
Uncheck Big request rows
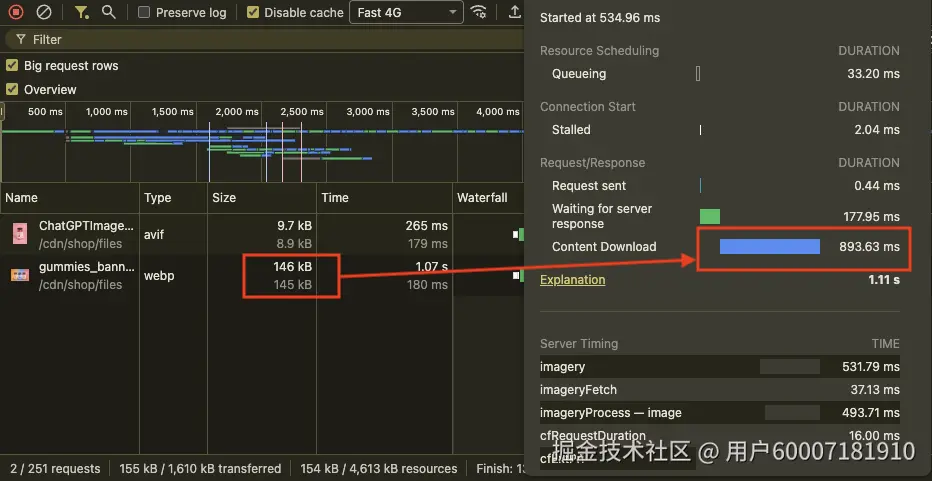click(x=11, y=65)
